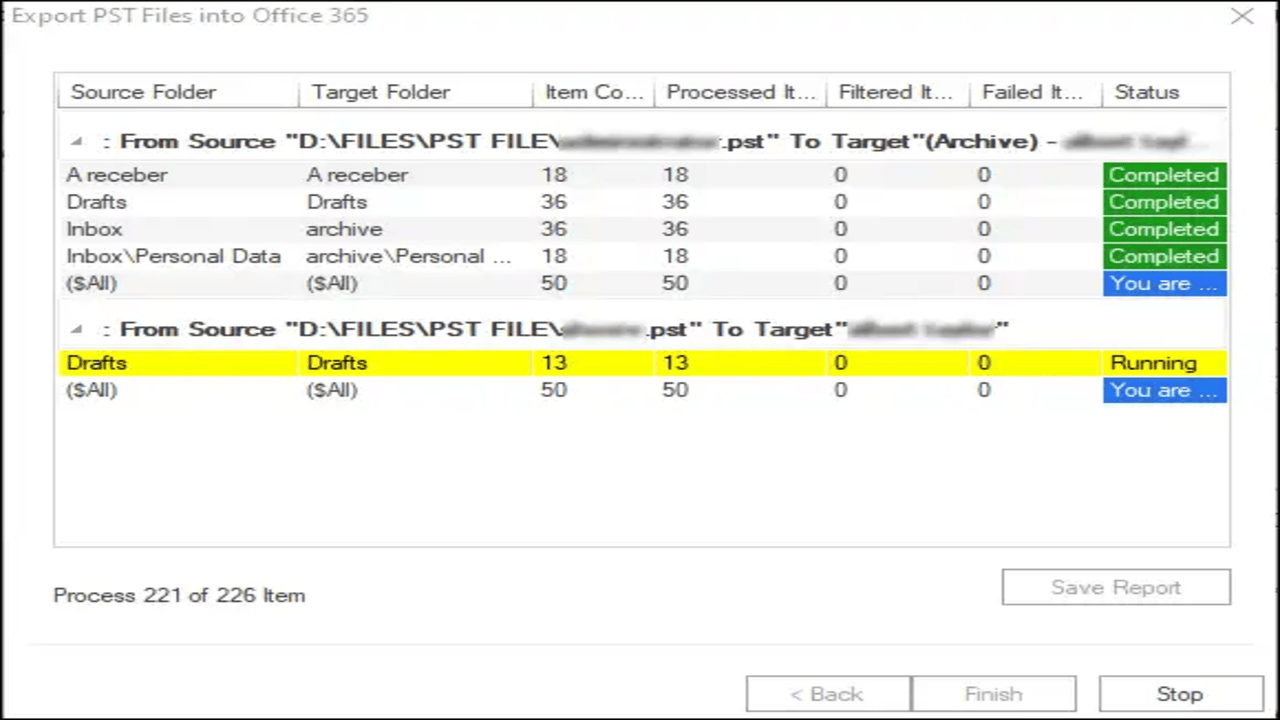Image resolution: width=1280 pixels, height=720 pixels.
Task: Select source ($All) under the Inbox\Personal Data row
Action: pyautogui.click(x=91, y=284)
